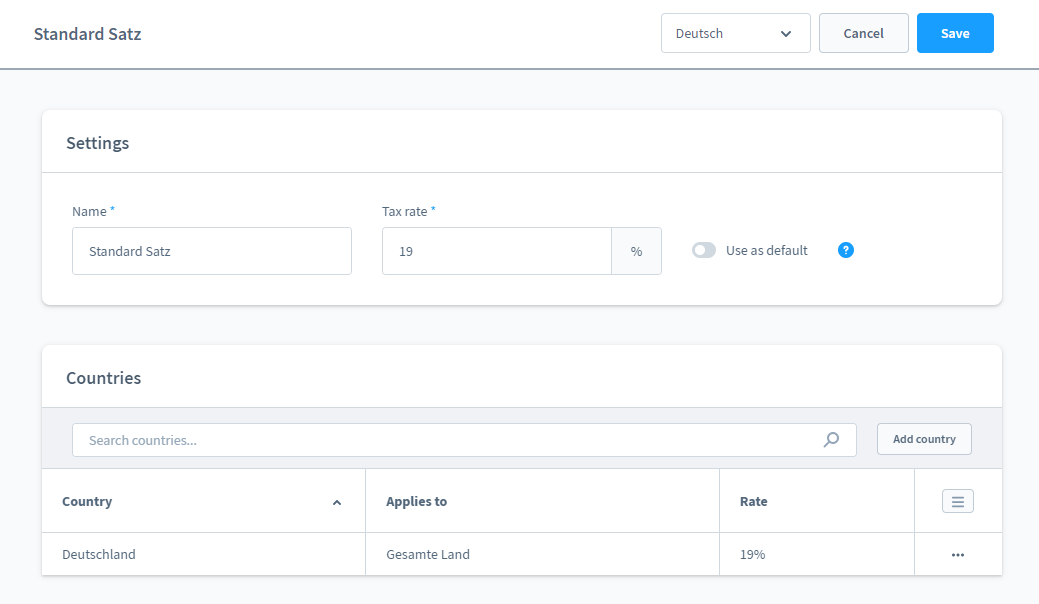This screenshot has height=604, width=1039.
Task: Click the percent suffix on Tax rate
Action: pos(636,251)
